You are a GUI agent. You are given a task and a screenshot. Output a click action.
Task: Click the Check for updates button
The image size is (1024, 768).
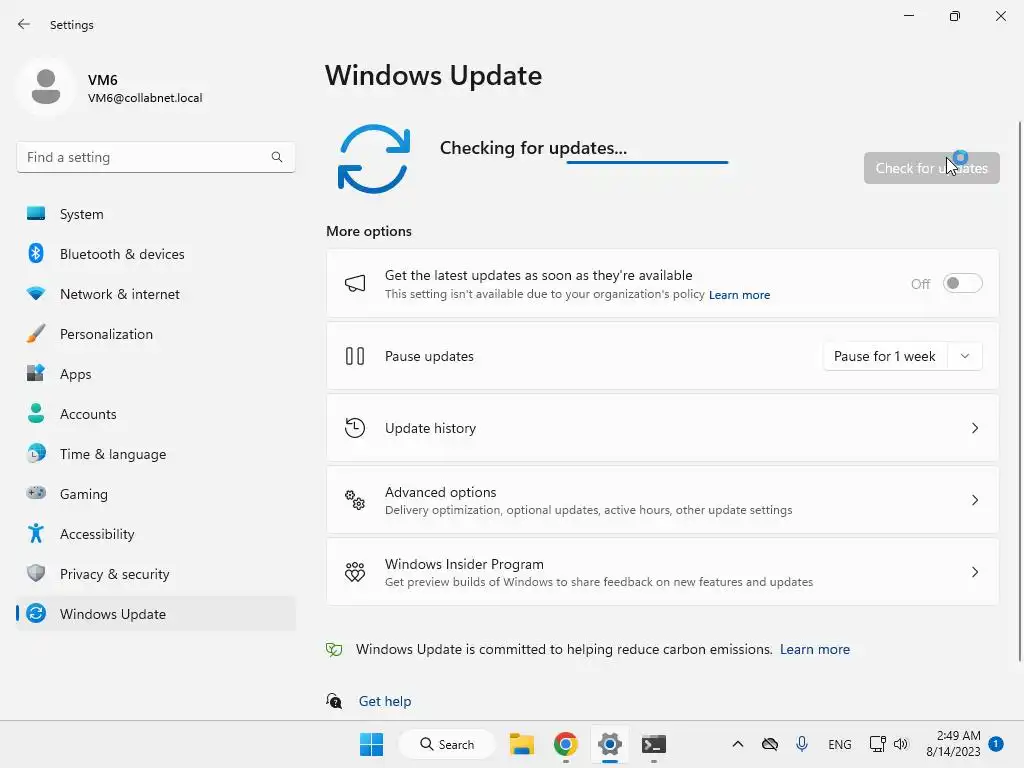point(931,168)
